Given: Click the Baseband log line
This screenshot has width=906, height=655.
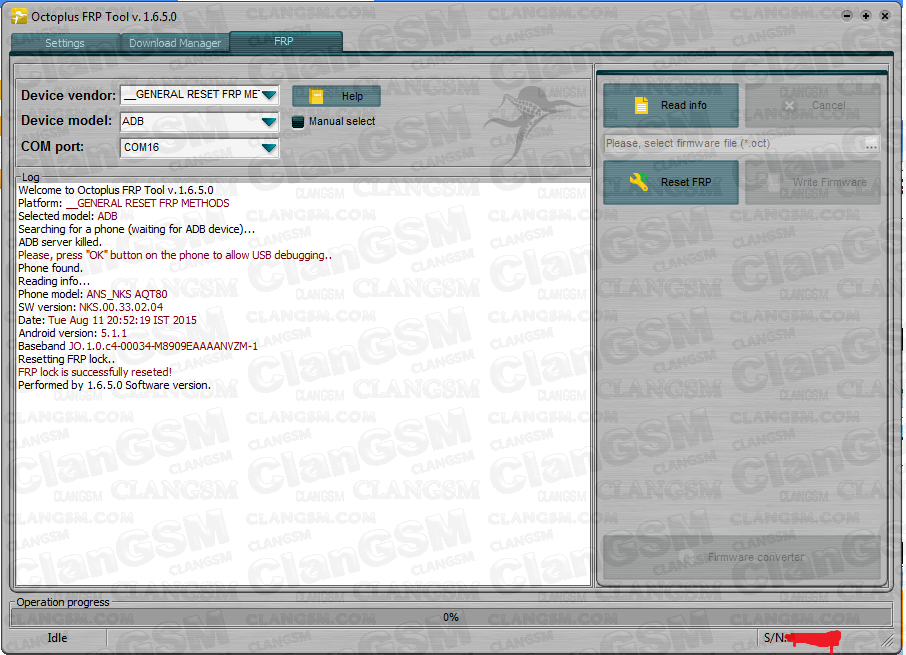Looking at the screenshot, I should tap(138, 346).
